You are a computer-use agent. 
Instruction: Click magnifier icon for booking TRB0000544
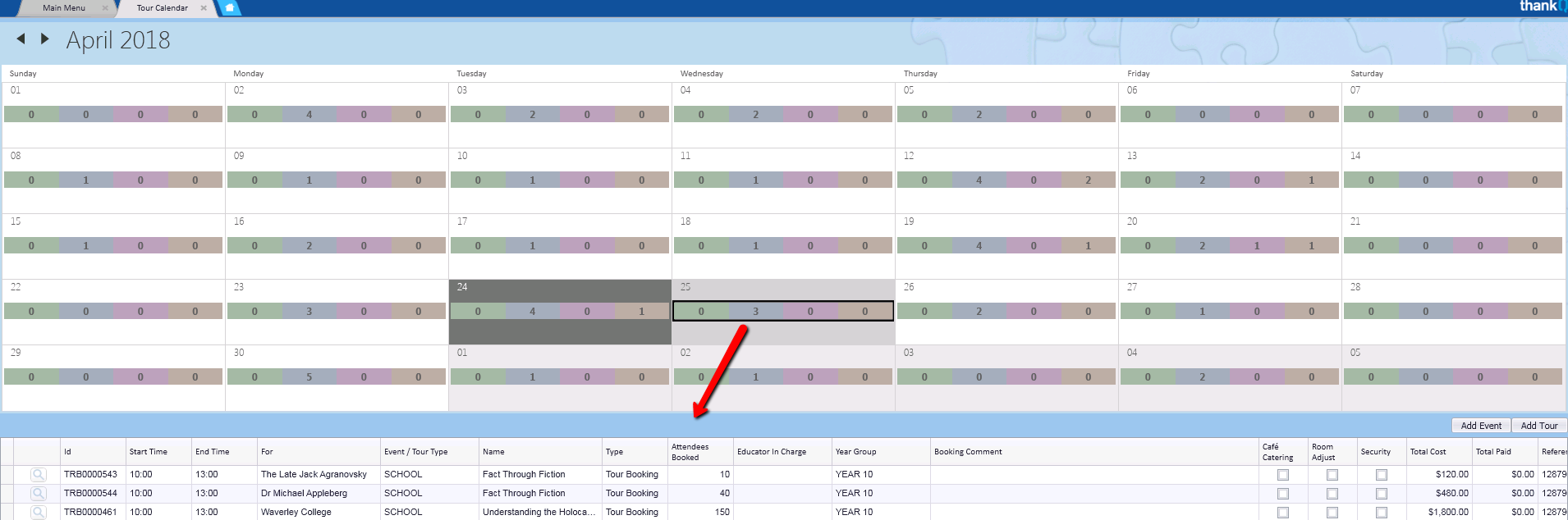coord(38,493)
